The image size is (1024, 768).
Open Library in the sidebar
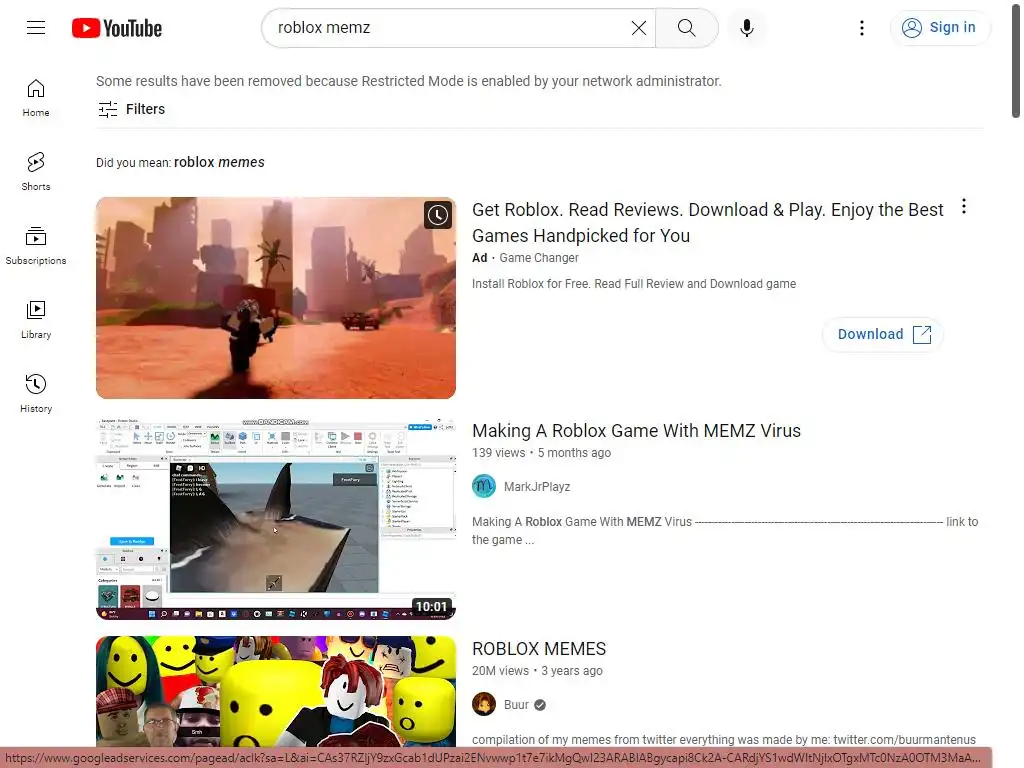coord(36,320)
